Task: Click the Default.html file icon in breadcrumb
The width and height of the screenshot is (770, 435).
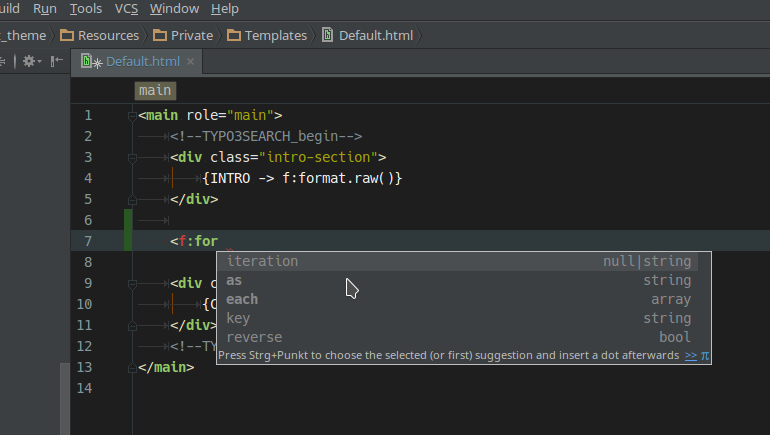Action: 327,35
